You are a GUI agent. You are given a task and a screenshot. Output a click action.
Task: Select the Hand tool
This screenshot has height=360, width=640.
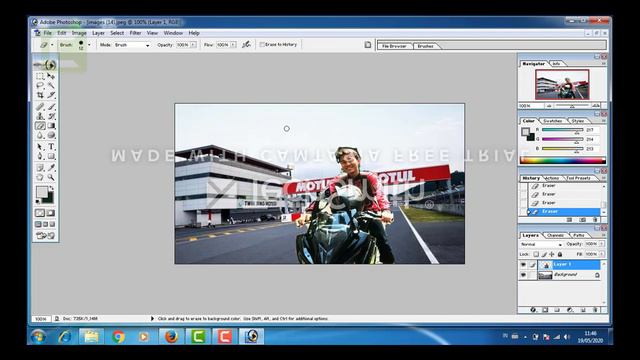(x=40, y=177)
